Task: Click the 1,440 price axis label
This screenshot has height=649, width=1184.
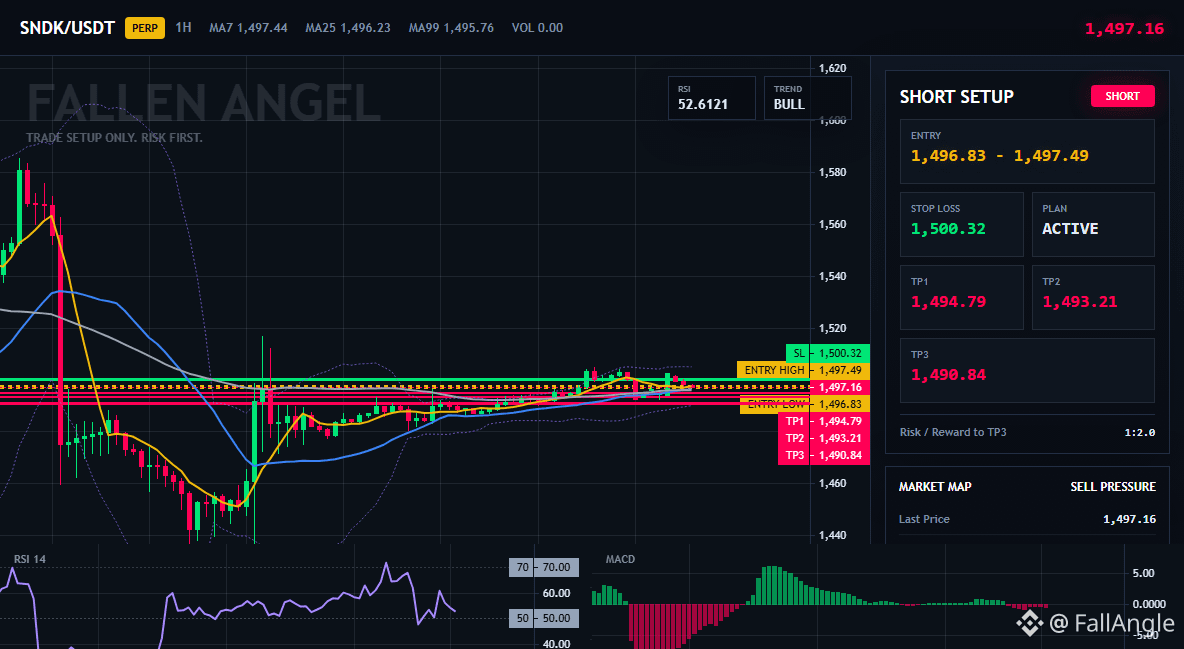Action: coord(833,535)
